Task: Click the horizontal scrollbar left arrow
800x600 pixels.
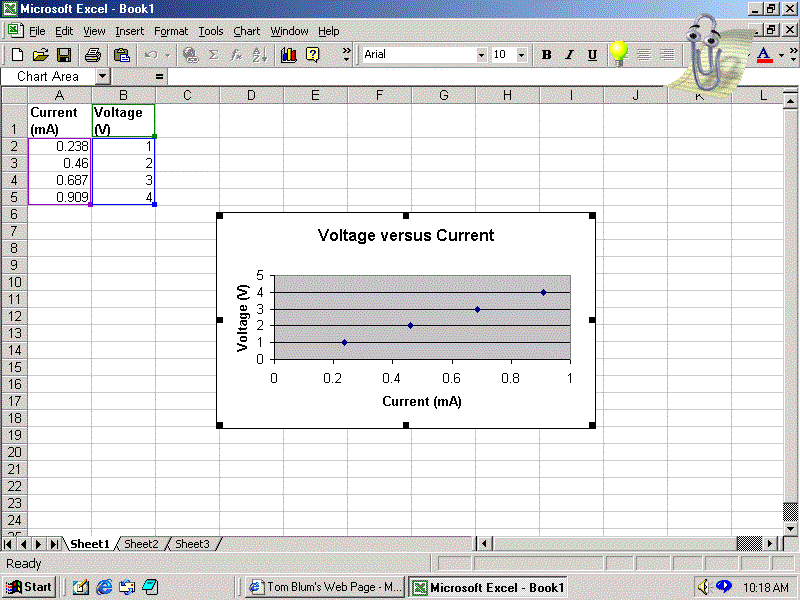Action: pos(484,544)
